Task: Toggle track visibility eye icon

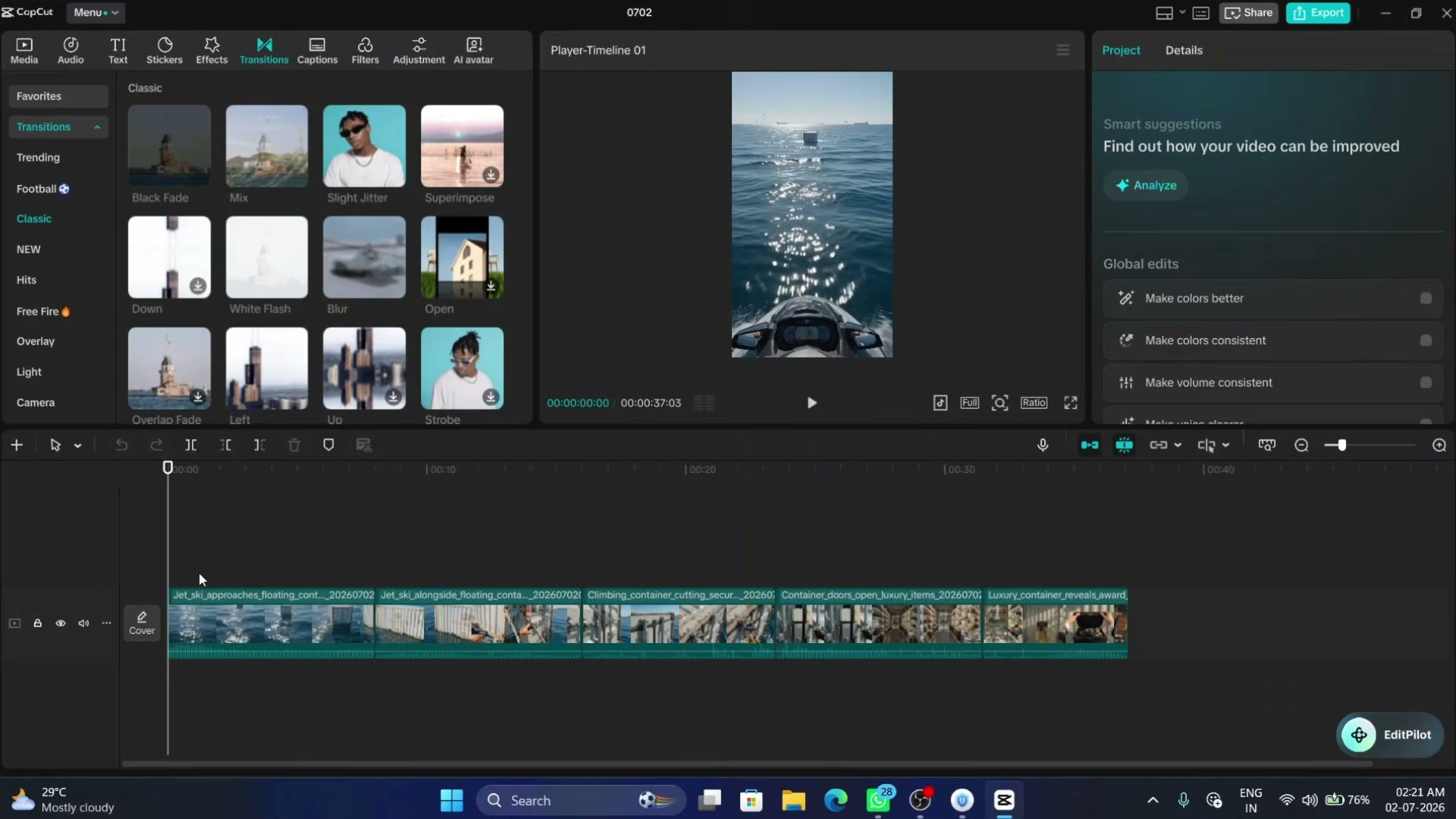Action: (61, 623)
